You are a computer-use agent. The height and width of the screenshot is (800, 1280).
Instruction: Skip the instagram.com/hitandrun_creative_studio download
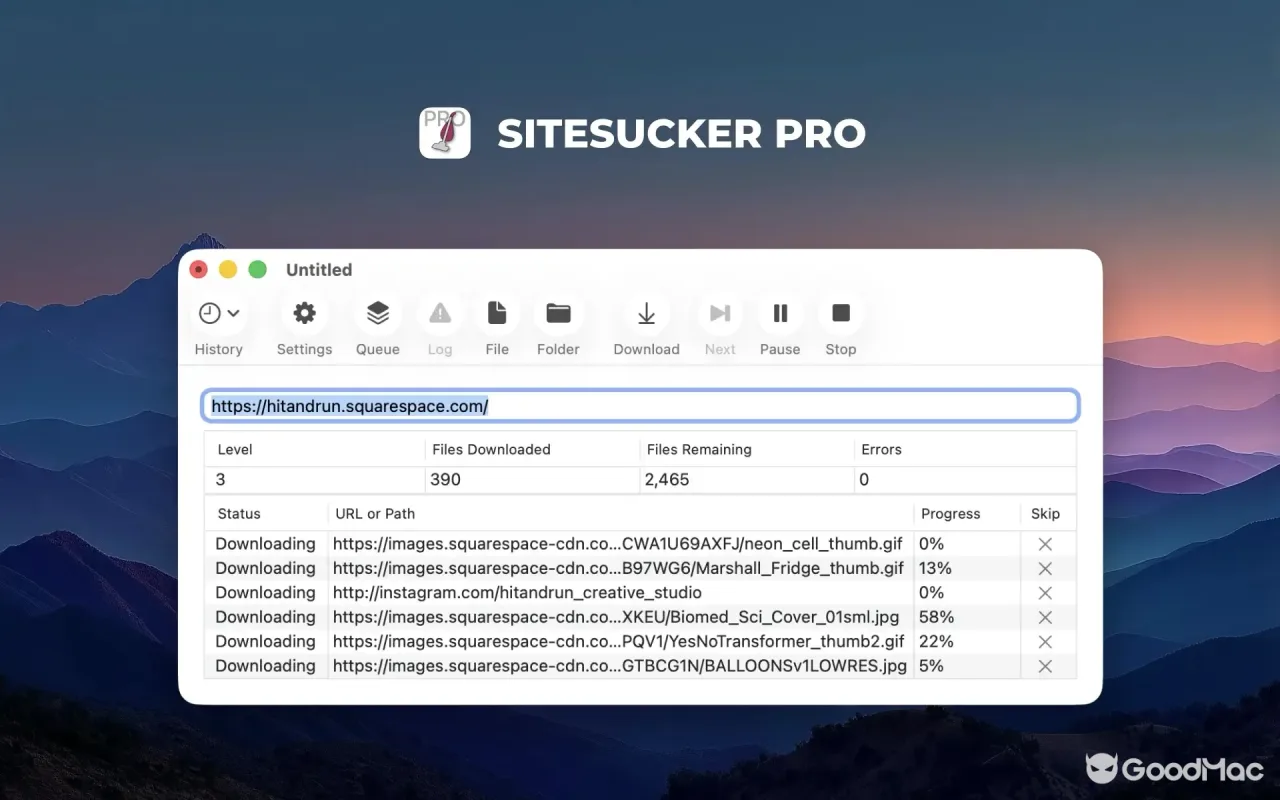point(1045,593)
